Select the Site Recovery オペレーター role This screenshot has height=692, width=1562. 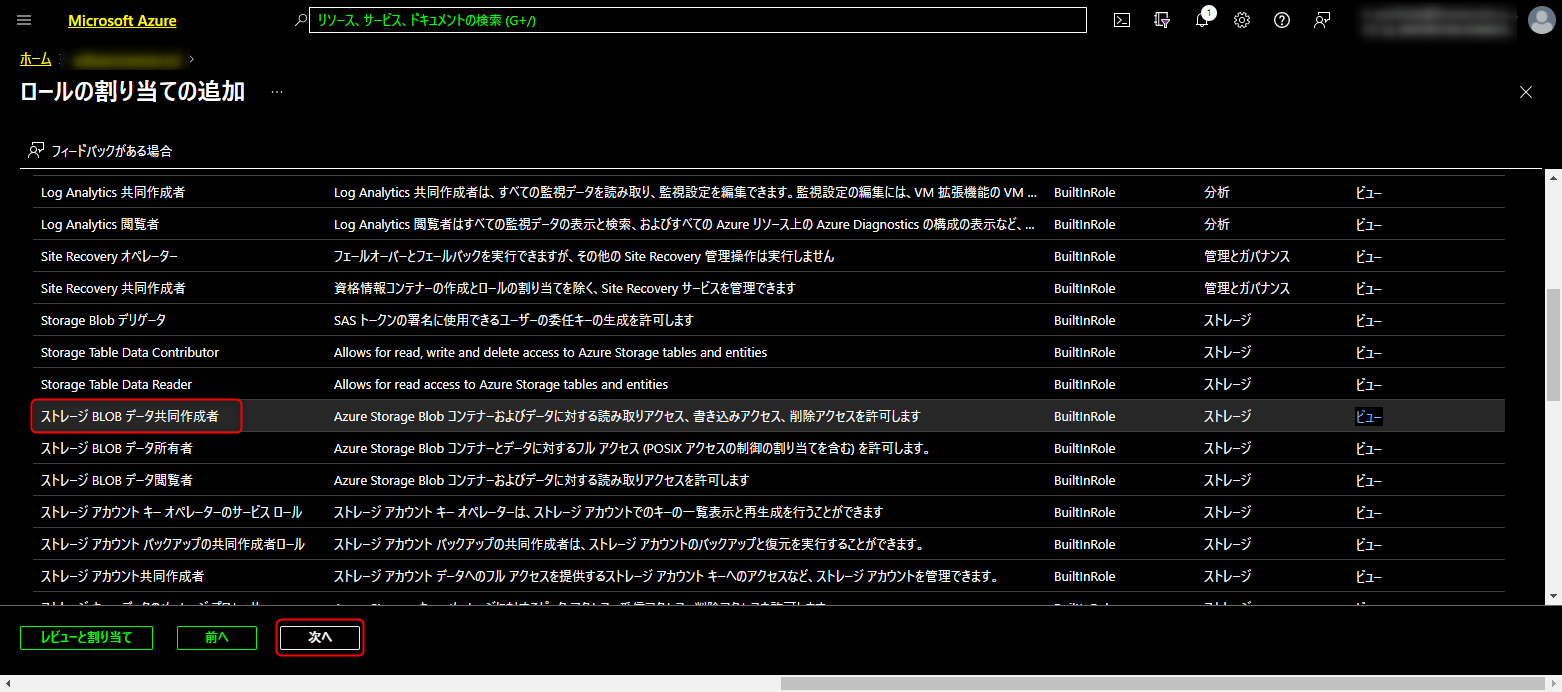[x=110, y=256]
